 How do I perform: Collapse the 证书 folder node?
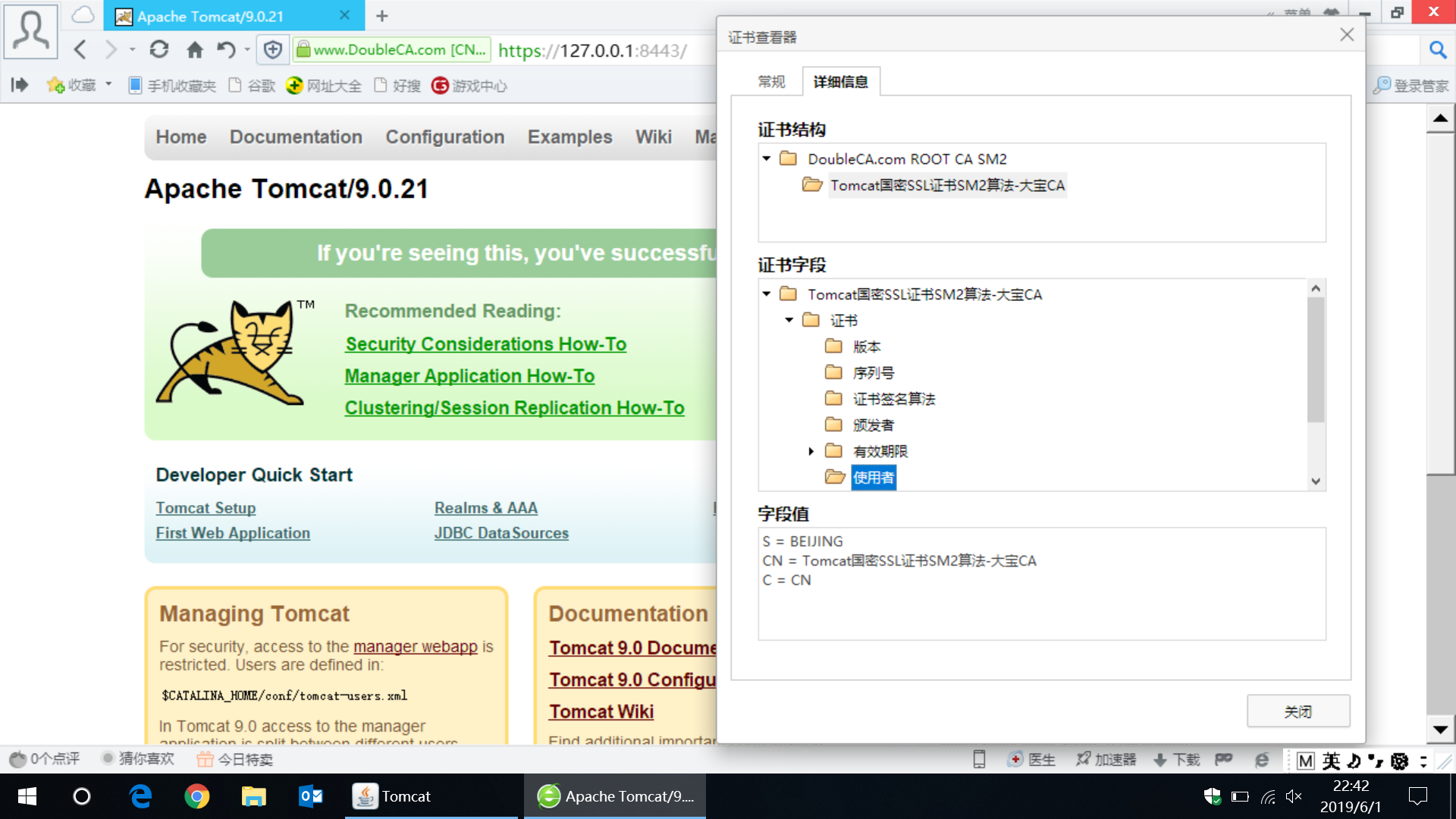[x=789, y=320]
